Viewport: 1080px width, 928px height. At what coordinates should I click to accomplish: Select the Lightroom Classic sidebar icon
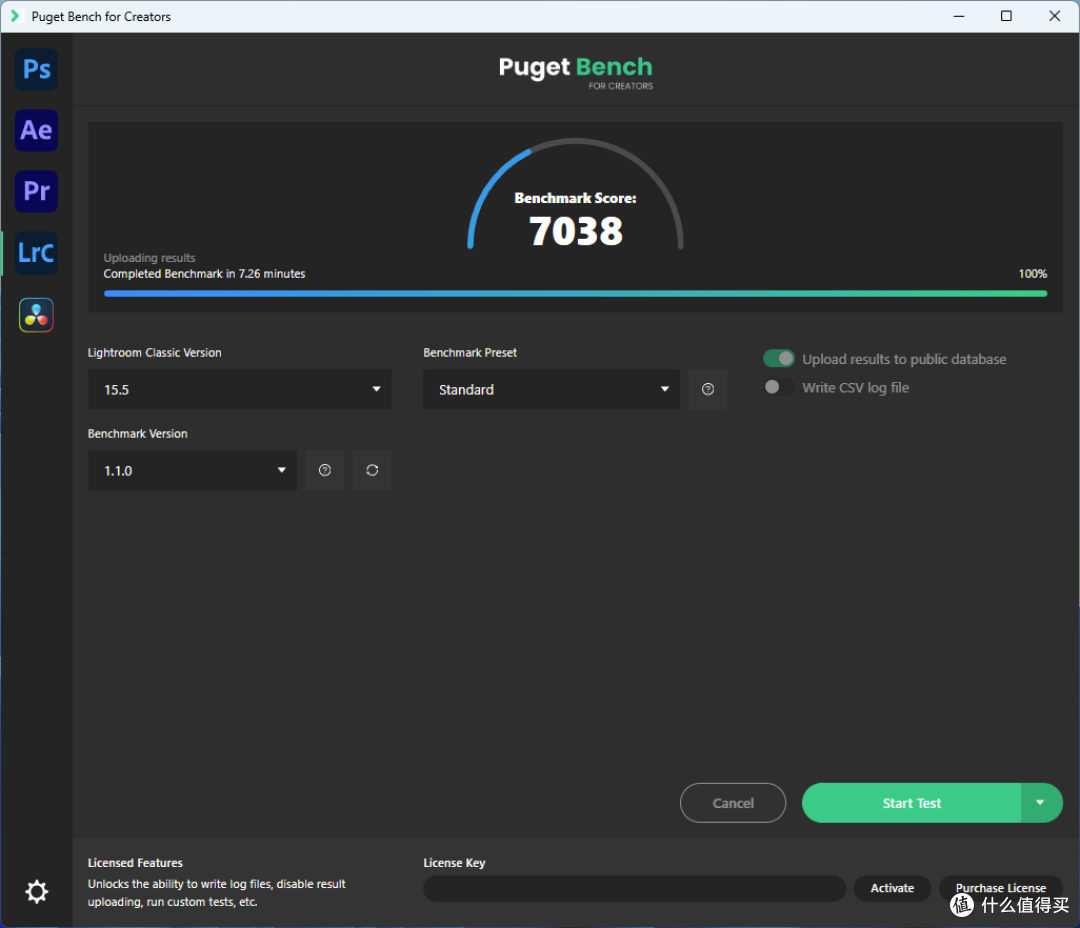point(37,253)
